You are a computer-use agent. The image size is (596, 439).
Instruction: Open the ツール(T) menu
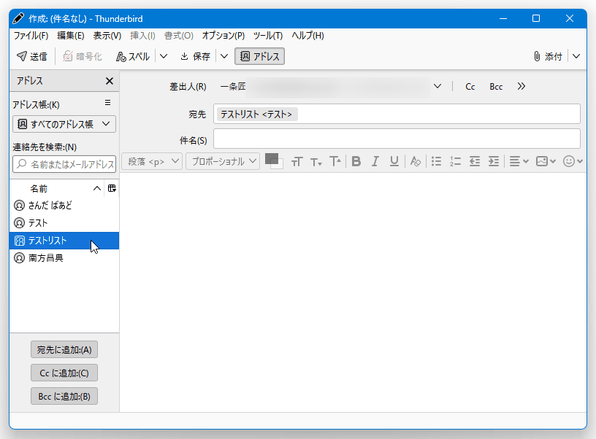(x=268, y=36)
